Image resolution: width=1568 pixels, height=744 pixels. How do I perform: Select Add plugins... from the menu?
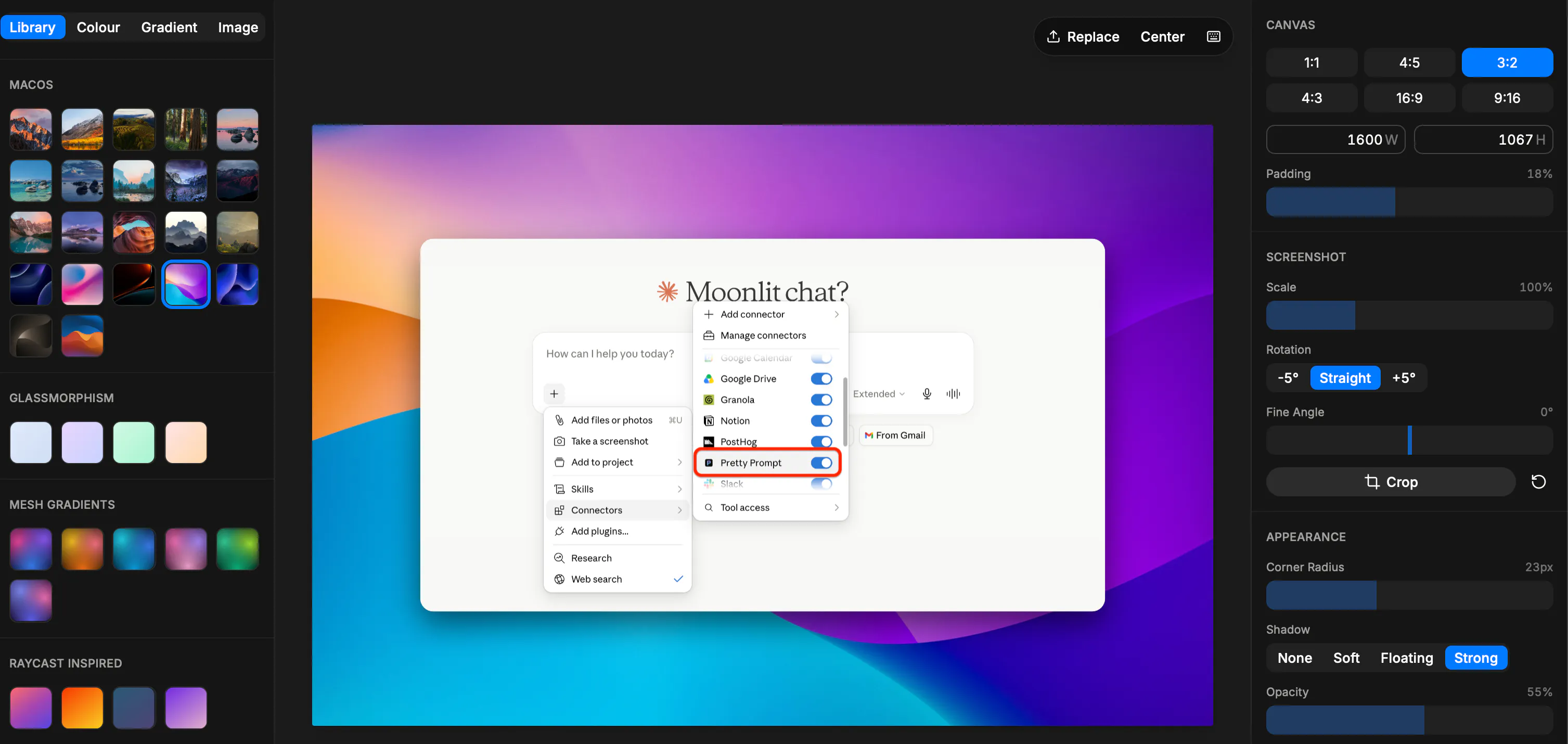coord(618,531)
